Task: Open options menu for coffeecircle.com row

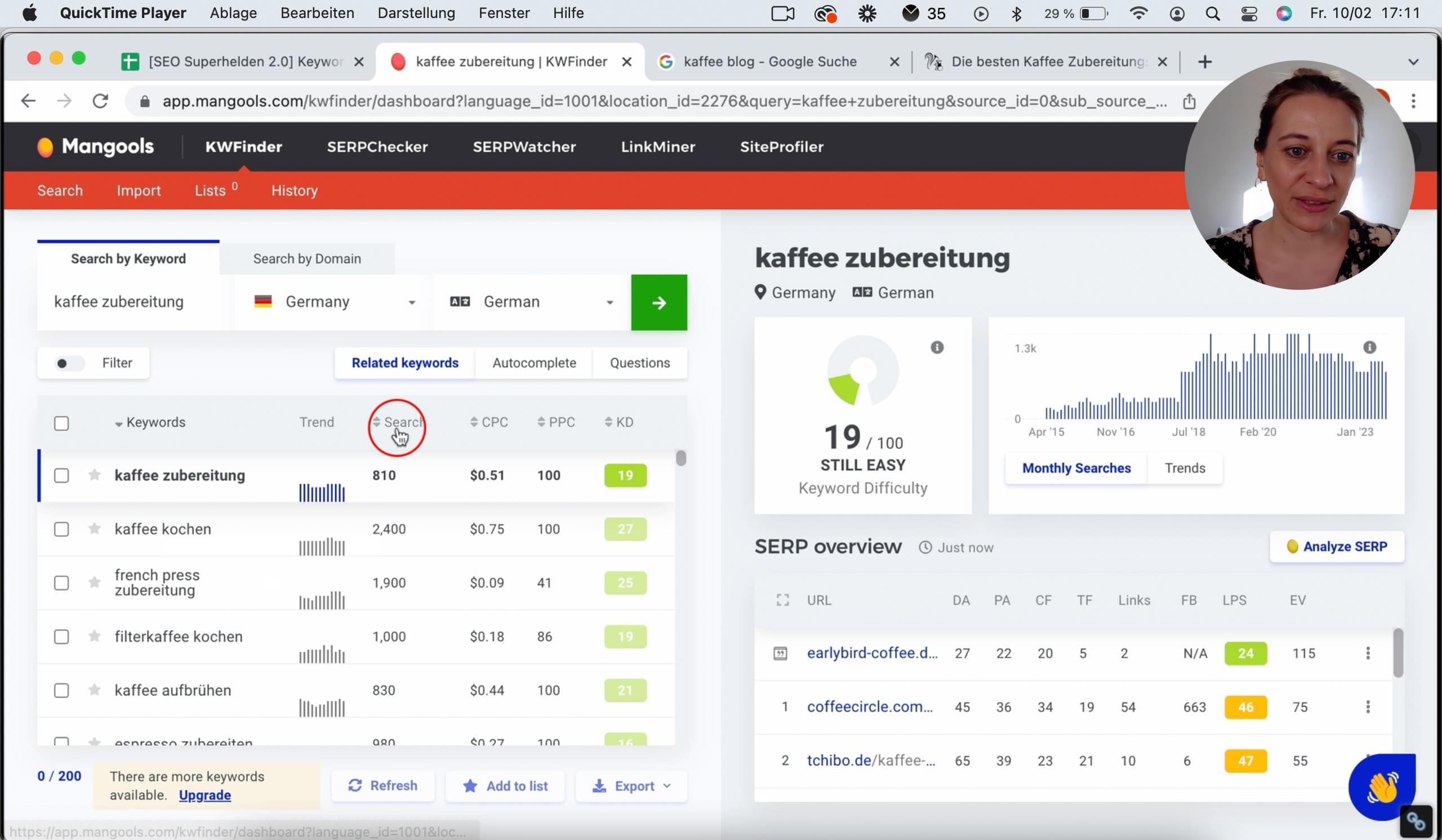Action: (x=1368, y=707)
